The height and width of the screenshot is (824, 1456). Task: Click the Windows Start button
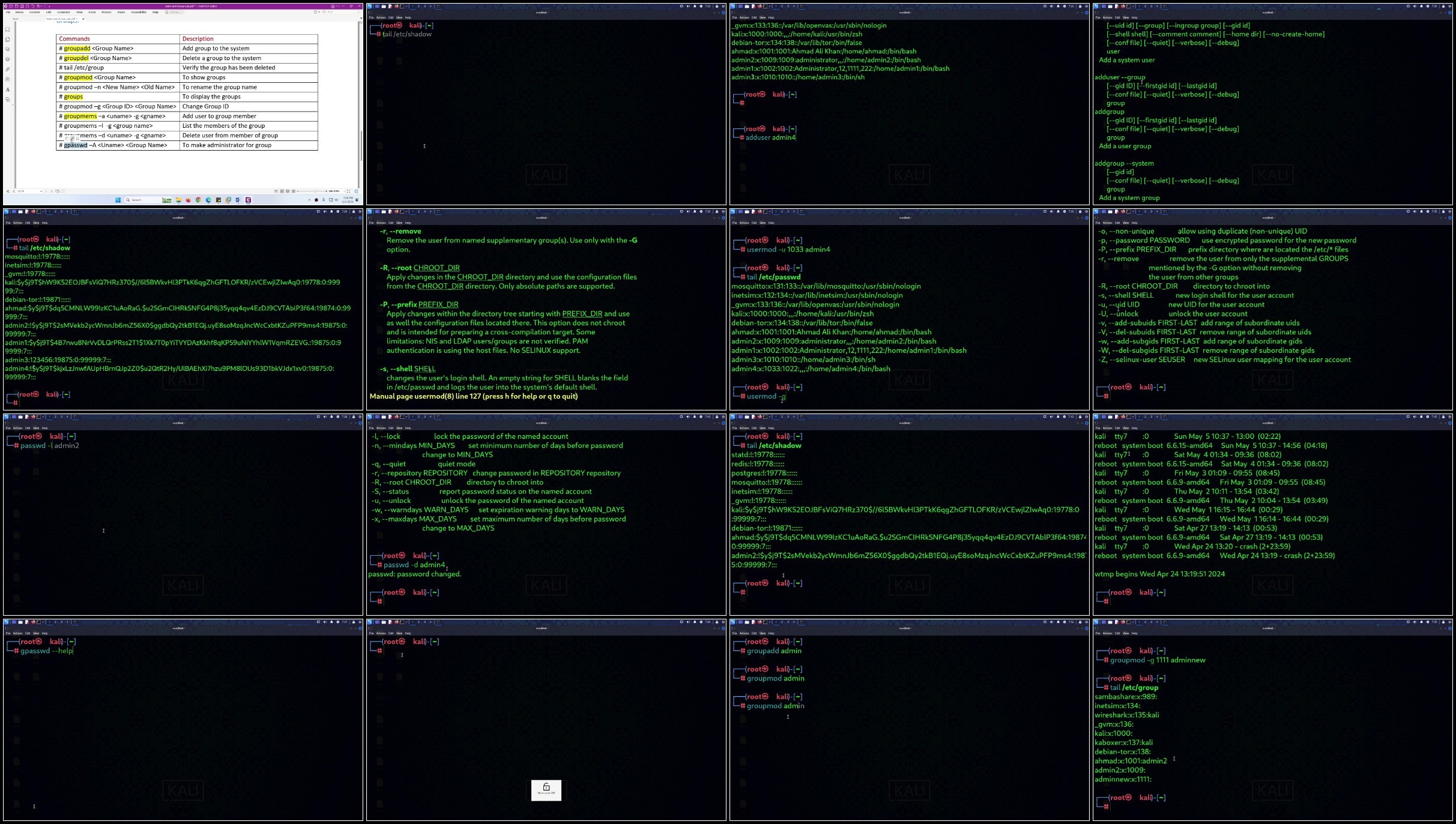point(118,200)
